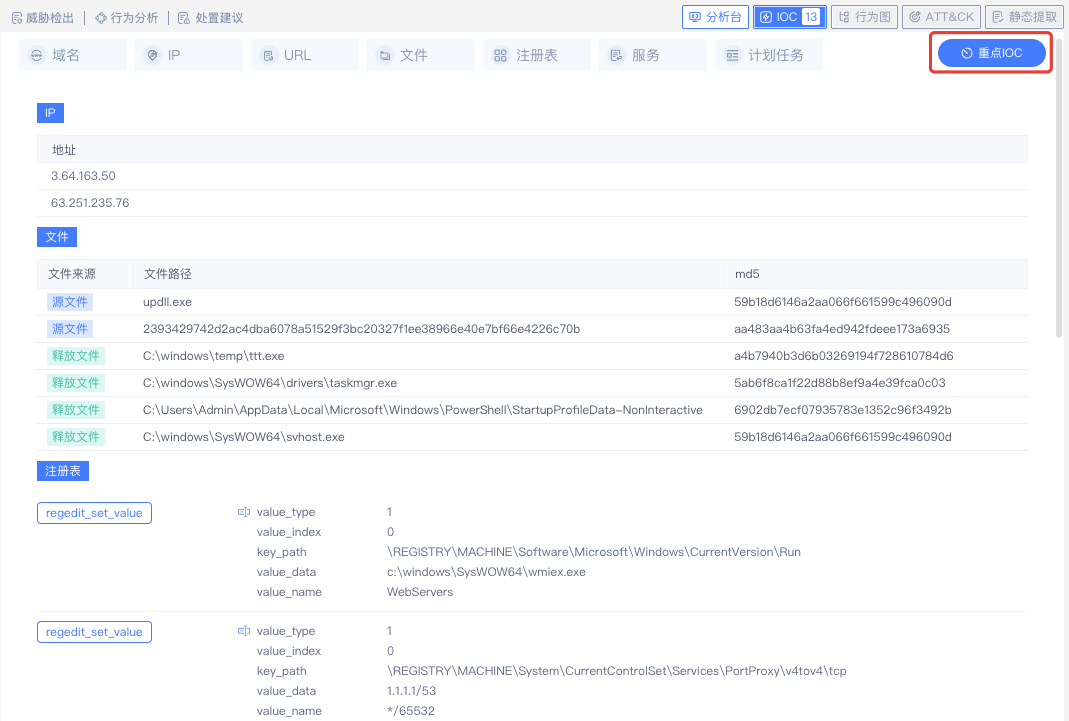Toggle the 重点IOC button

[x=991, y=53]
